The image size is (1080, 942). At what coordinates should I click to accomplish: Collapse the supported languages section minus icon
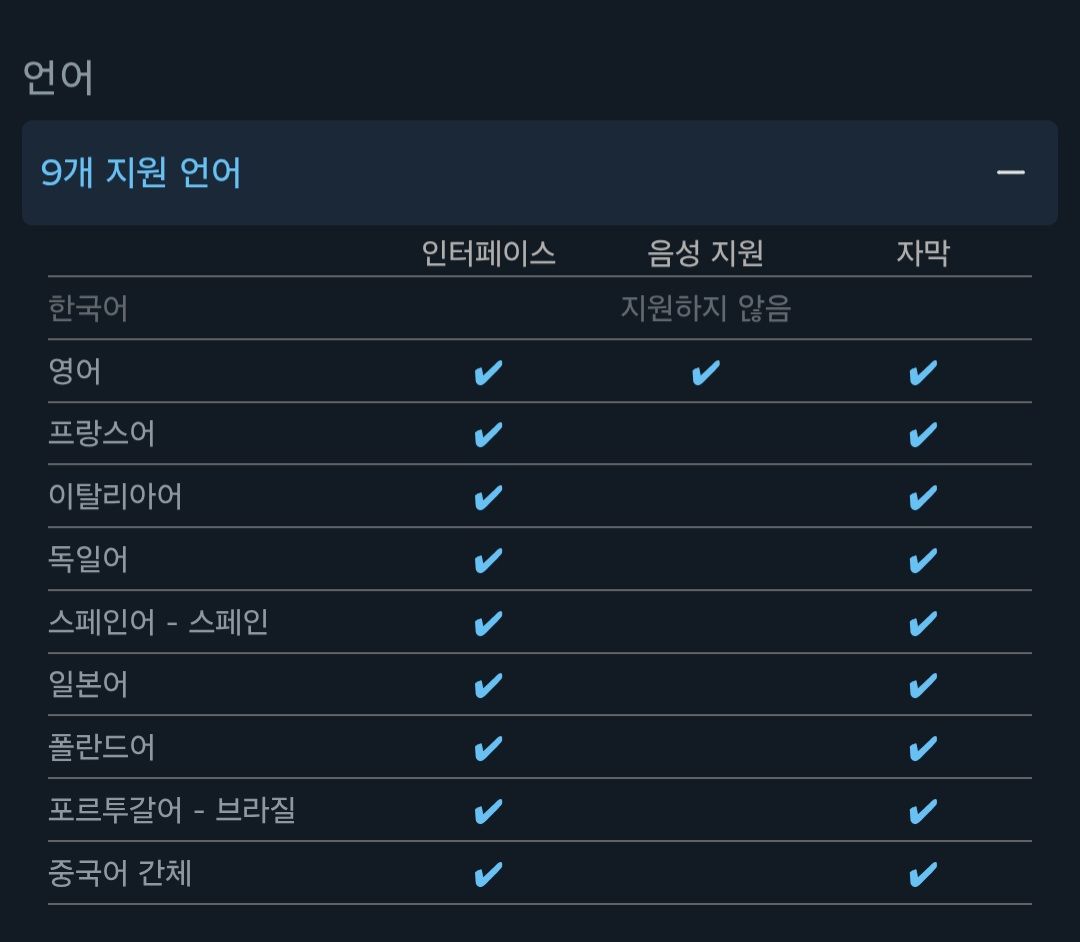tap(1010, 172)
